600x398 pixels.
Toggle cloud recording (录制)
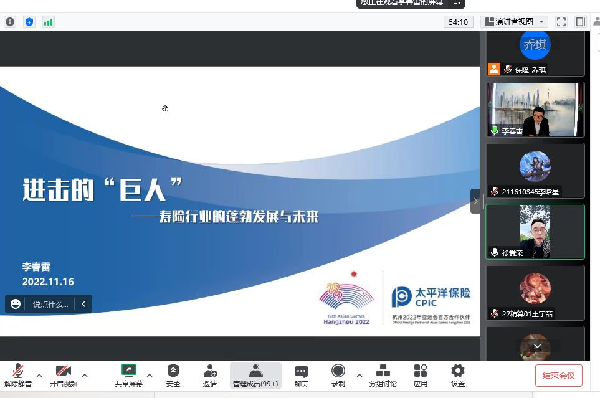coord(338,375)
